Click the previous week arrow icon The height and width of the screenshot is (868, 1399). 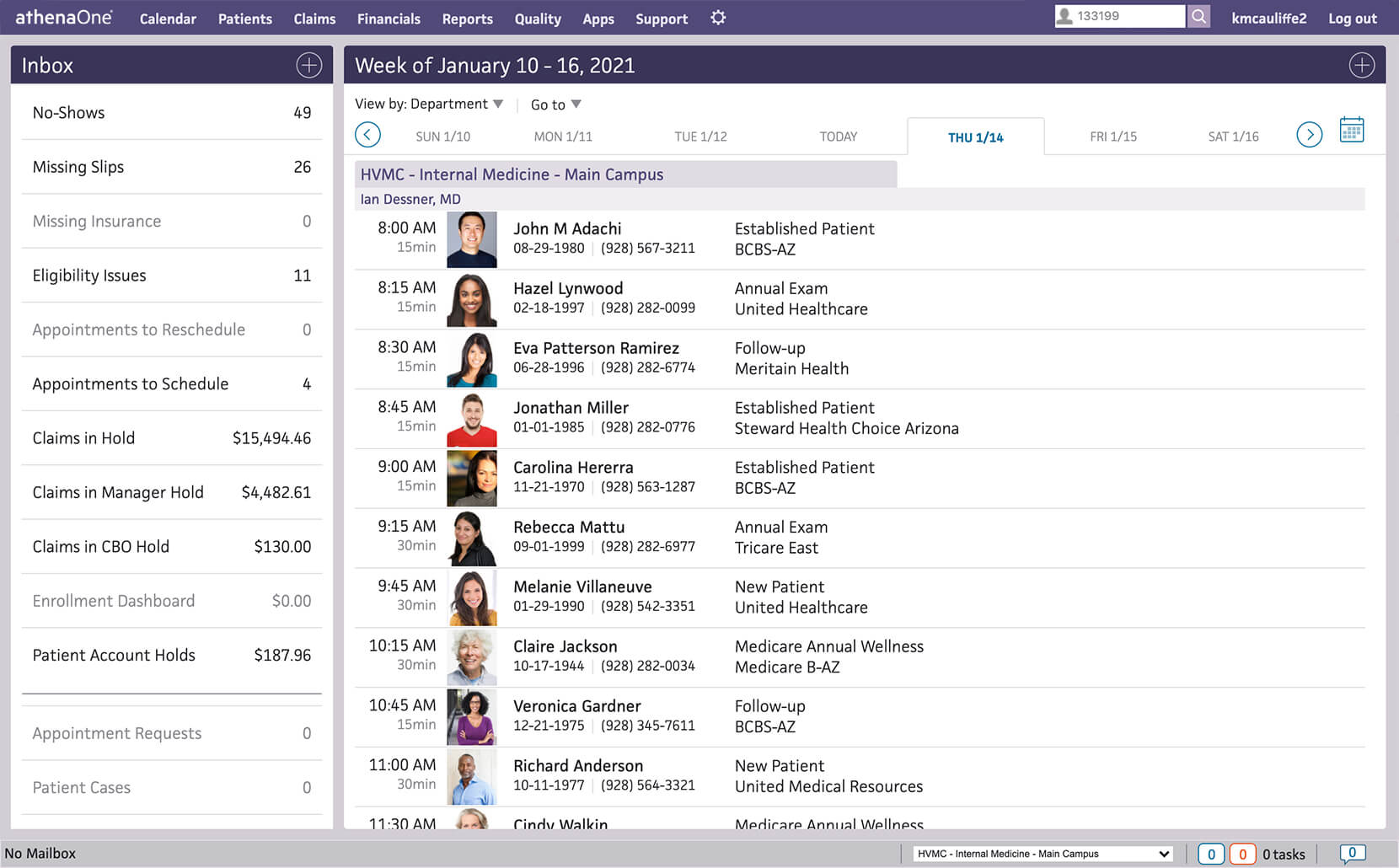tap(368, 134)
